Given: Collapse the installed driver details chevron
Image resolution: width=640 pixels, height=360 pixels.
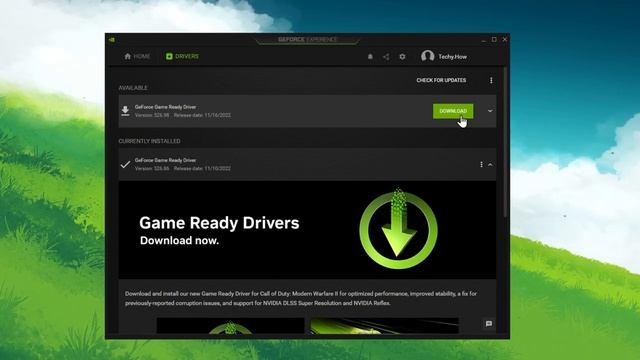Looking at the screenshot, I should 490,164.
